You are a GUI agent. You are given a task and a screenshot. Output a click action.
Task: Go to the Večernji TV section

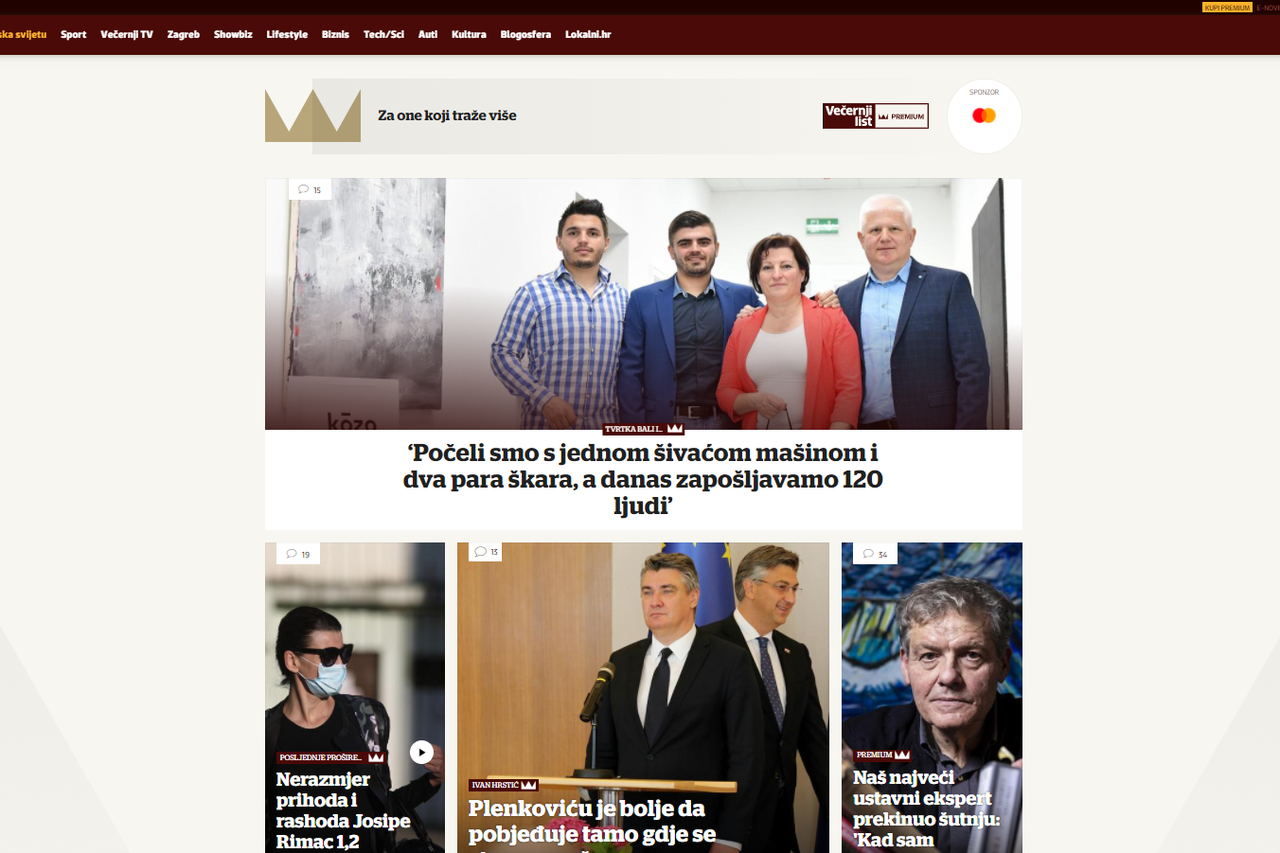click(x=127, y=34)
